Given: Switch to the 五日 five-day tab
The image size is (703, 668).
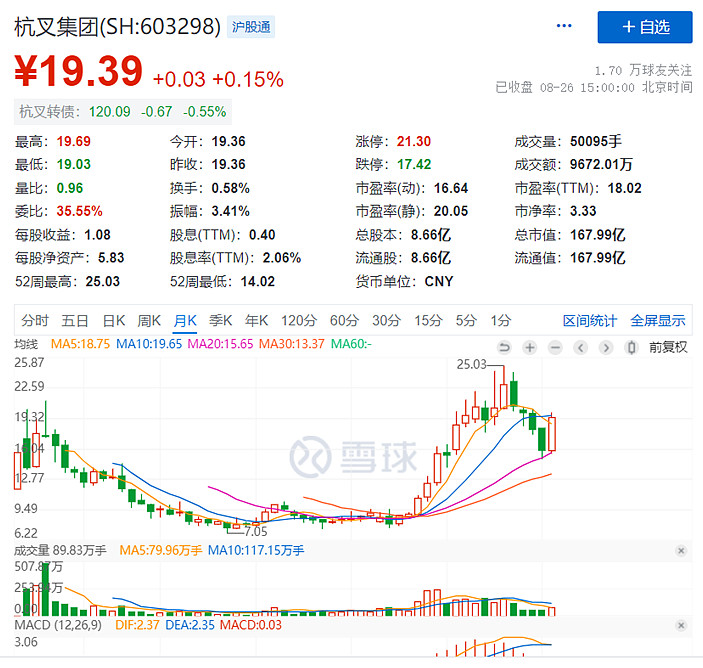Looking at the screenshot, I should coord(74,321).
